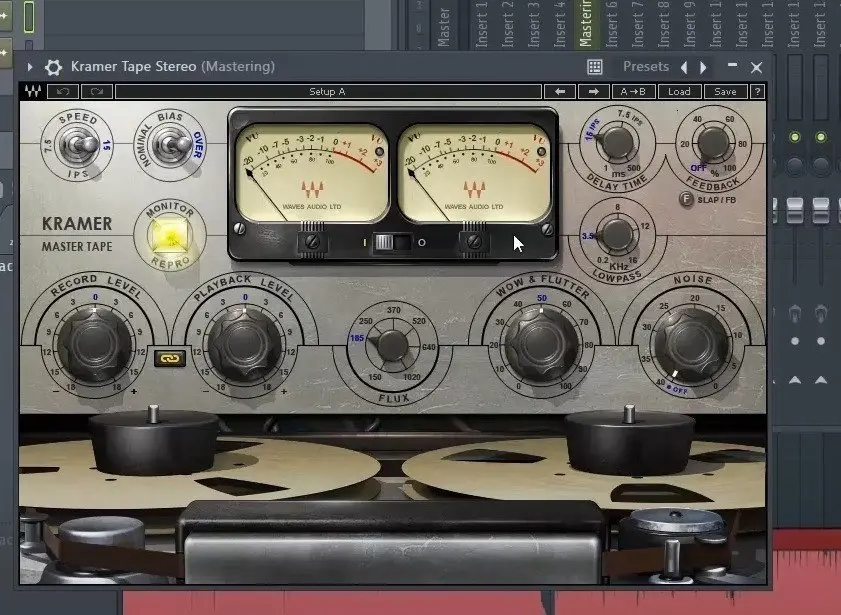Select next preset in title bar
Image resolution: width=841 pixels, height=615 pixels.
(703, 68)
